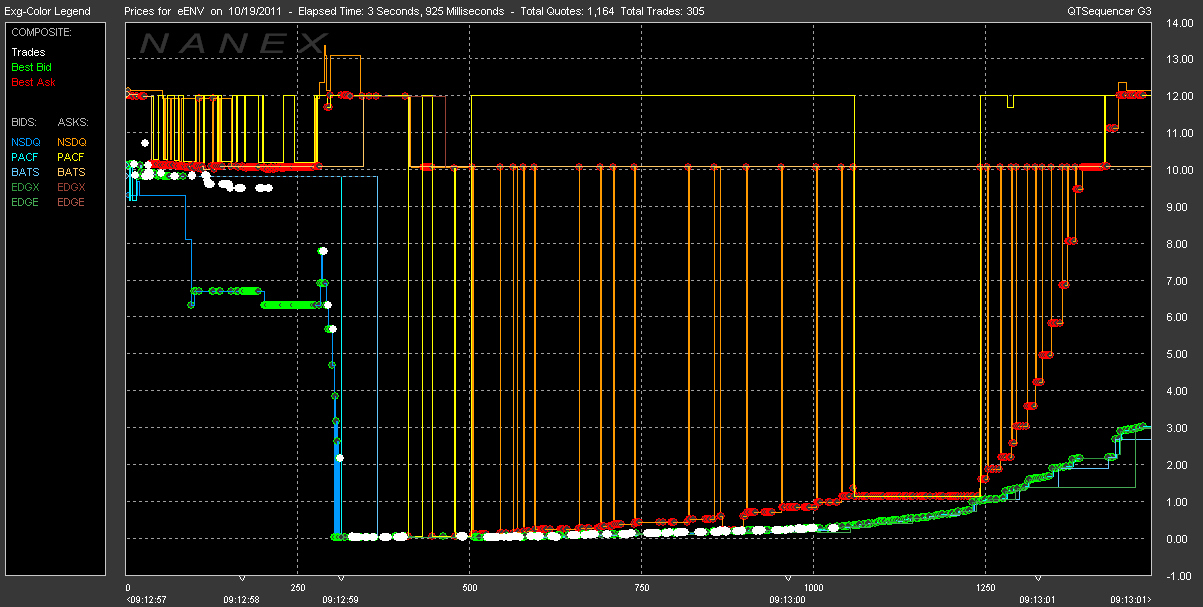The width and height of the screenshot is (1203, 607).
Task: Click PACF in the ASKS column
Action: click(x=72, y=157)
